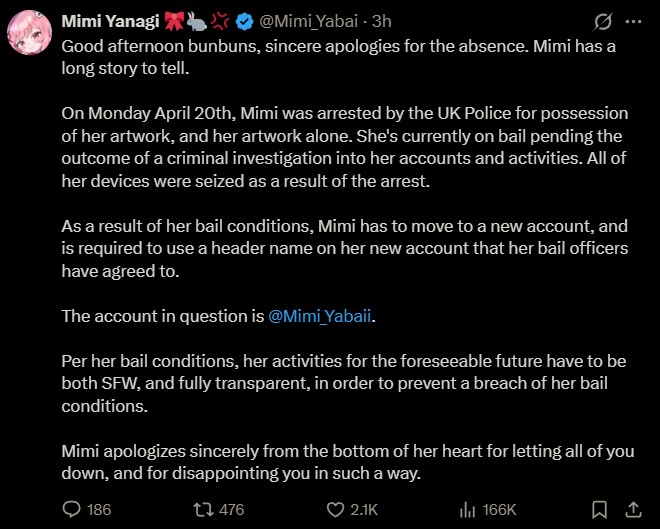Screen dimensions: 660x529
Task: Click the 2.1K likes count
Action: point(364,510)
